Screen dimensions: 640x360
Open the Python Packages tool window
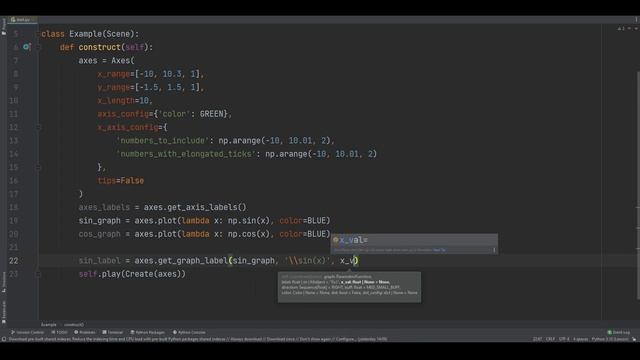click(x=147, y=332)
